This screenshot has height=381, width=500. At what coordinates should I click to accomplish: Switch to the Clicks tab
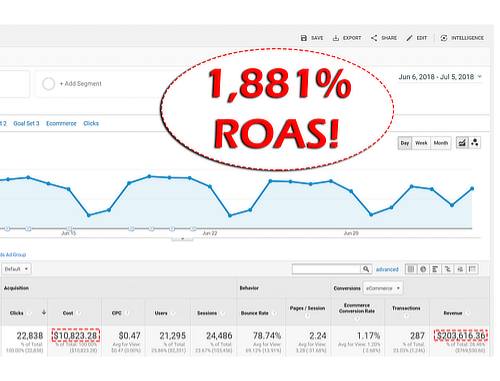pos(91,124)
